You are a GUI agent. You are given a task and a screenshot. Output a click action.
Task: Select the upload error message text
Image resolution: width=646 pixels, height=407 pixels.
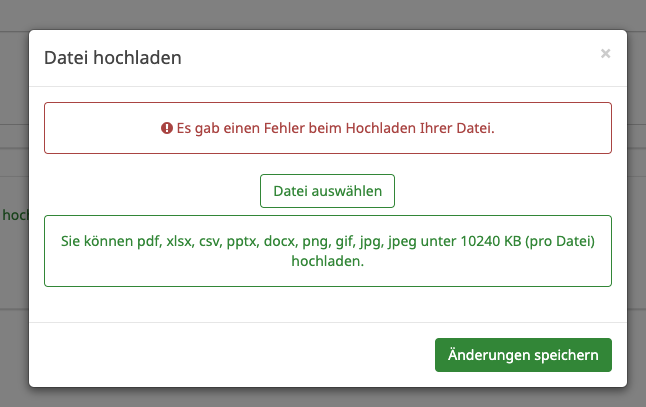[x=336, y=129]
